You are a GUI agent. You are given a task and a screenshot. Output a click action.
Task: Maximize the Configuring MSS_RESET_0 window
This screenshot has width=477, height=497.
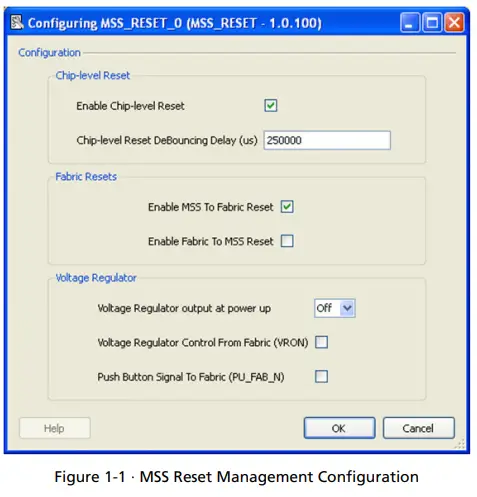click(432, 23)
